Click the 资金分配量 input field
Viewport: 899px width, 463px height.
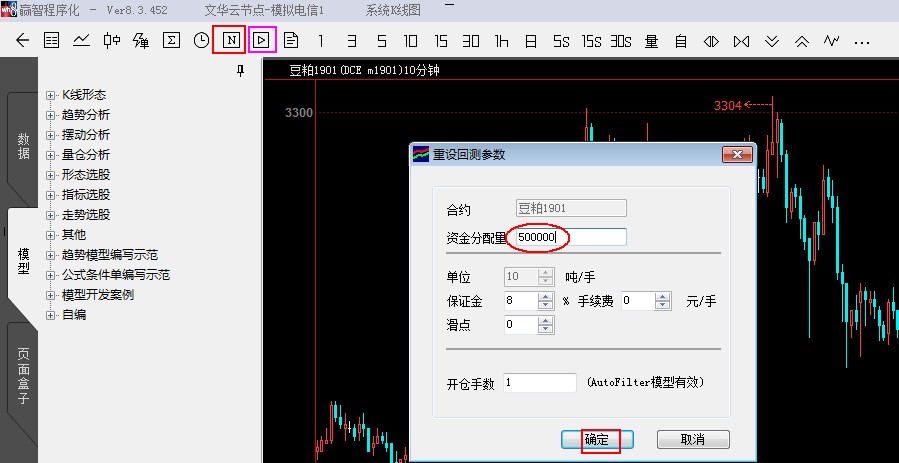coord(570,237)
